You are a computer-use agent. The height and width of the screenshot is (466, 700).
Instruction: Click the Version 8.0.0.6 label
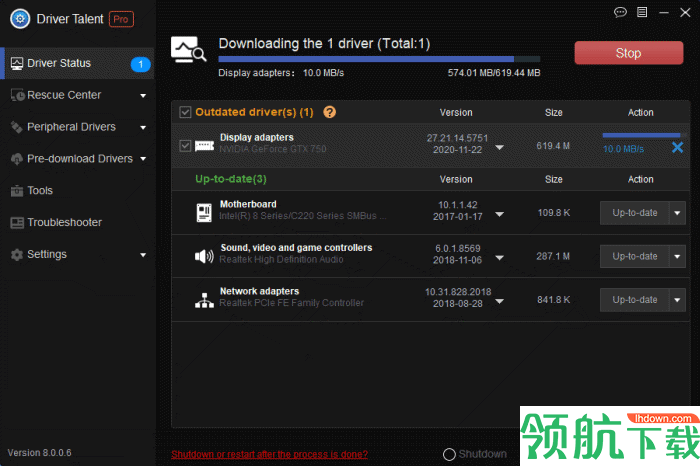coord(39,453)
